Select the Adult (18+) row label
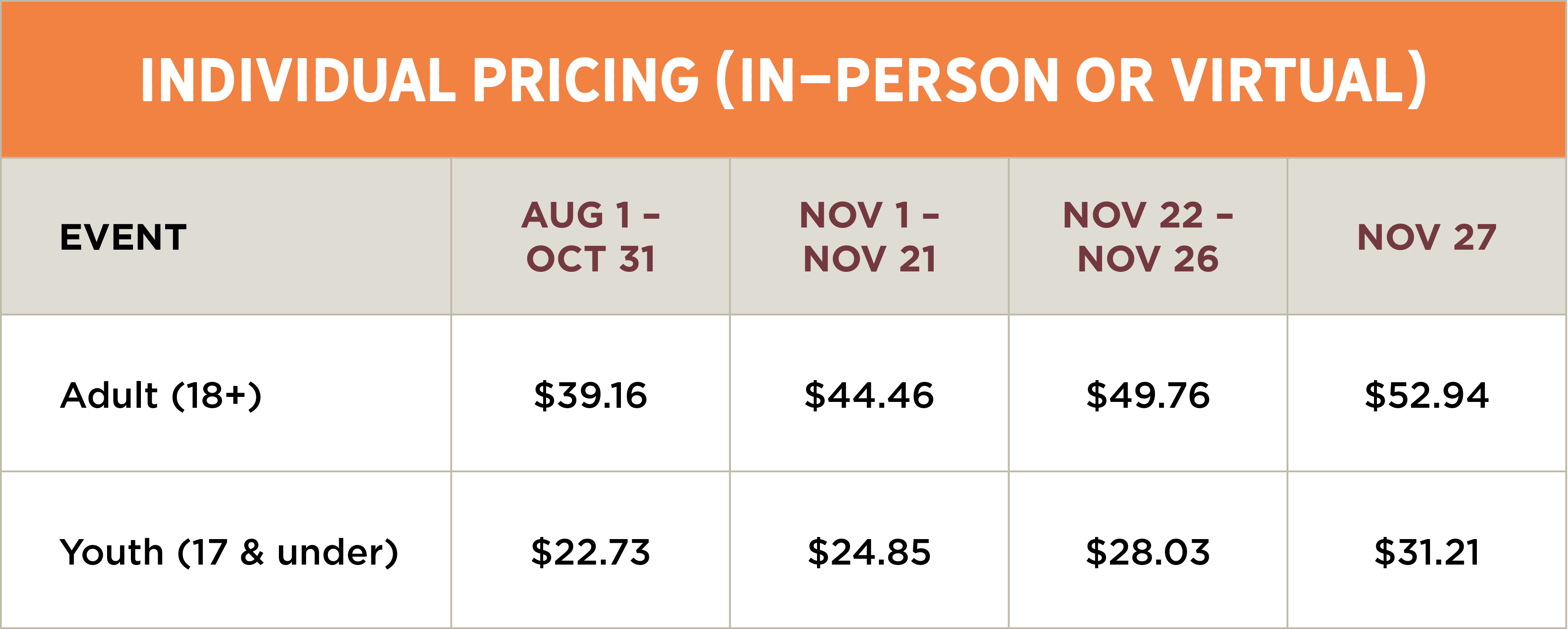 161,395
